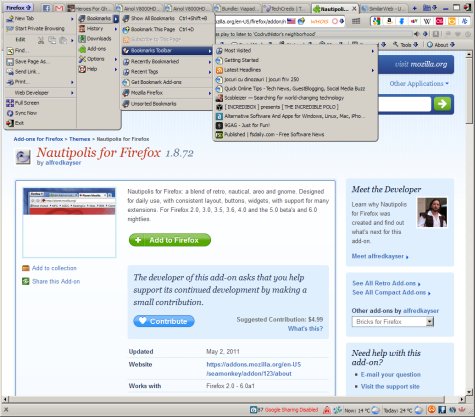Open the Downloads menu entry
The image size is (475, 417).
[95, 39]
